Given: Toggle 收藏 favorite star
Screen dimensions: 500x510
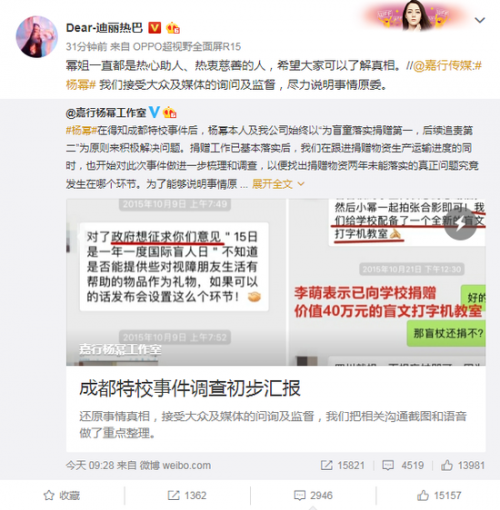Looking at the screenshot, I should [x=62, y=495].
